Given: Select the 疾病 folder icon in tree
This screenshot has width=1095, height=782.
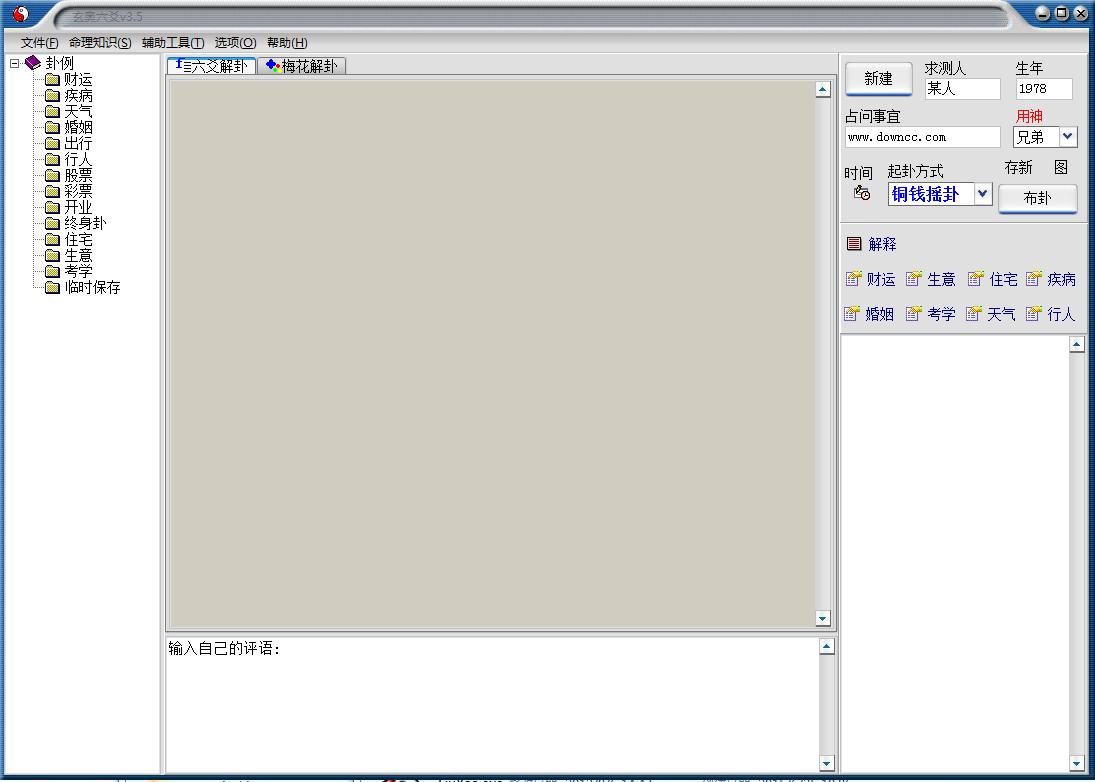Looking at the screenshot, I should (52, 96).
